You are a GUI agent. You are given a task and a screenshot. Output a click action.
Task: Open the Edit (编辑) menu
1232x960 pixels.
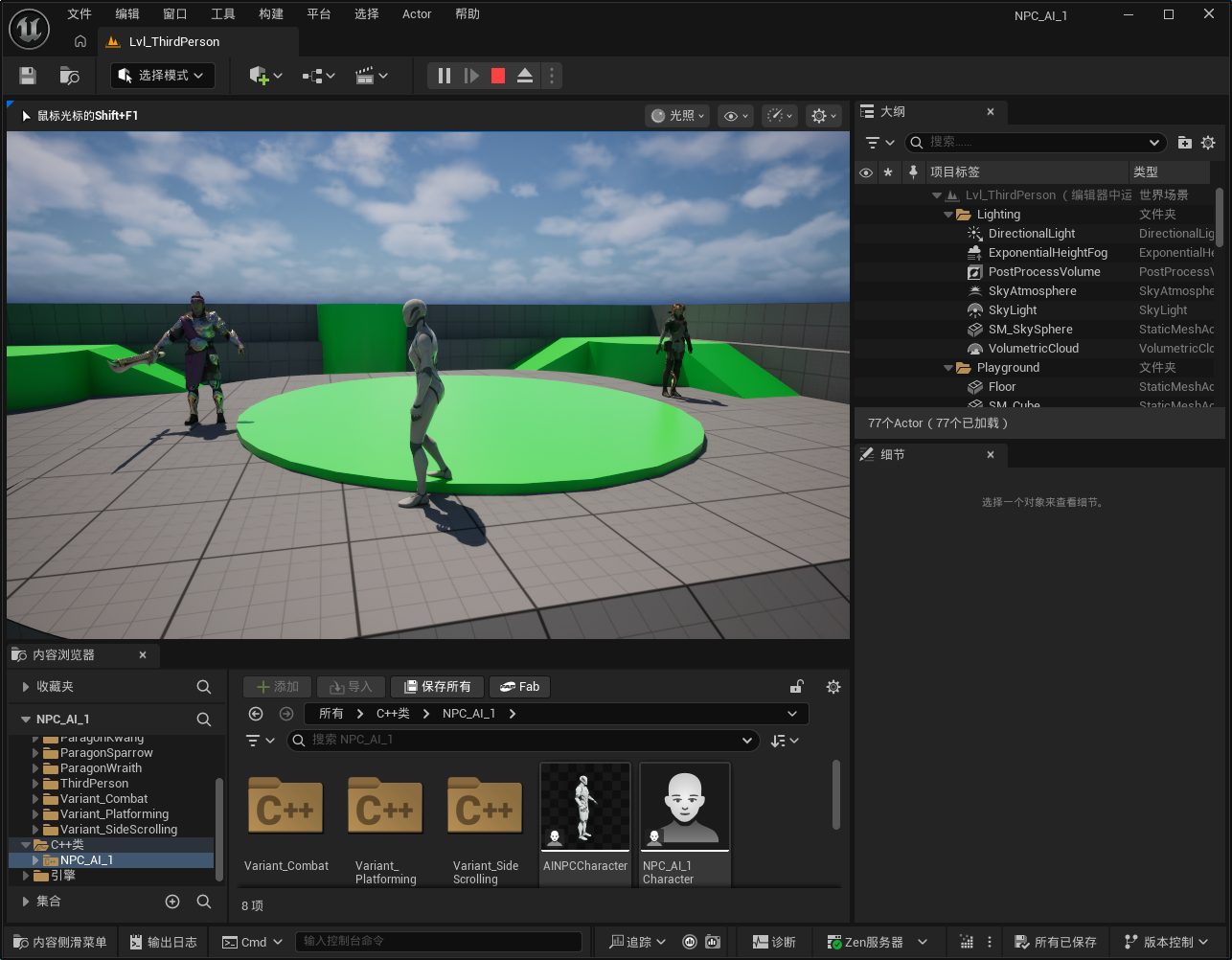[x=127, y=14]
